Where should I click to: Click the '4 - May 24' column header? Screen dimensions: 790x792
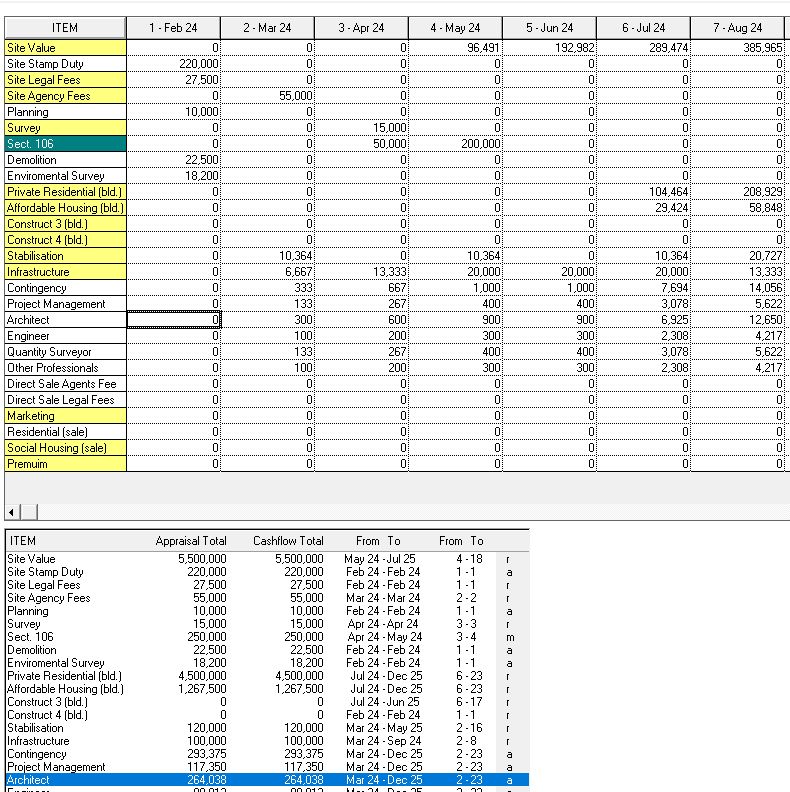point(455,28)
